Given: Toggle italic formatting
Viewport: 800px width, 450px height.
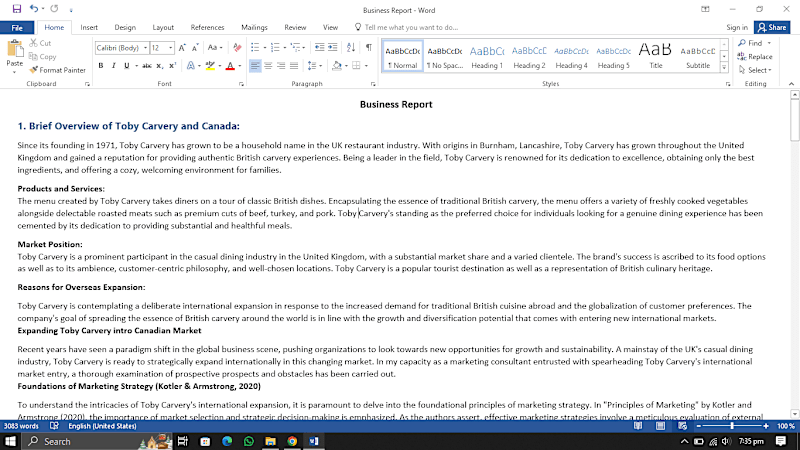Looking at the screenshot, I should 113,66.
